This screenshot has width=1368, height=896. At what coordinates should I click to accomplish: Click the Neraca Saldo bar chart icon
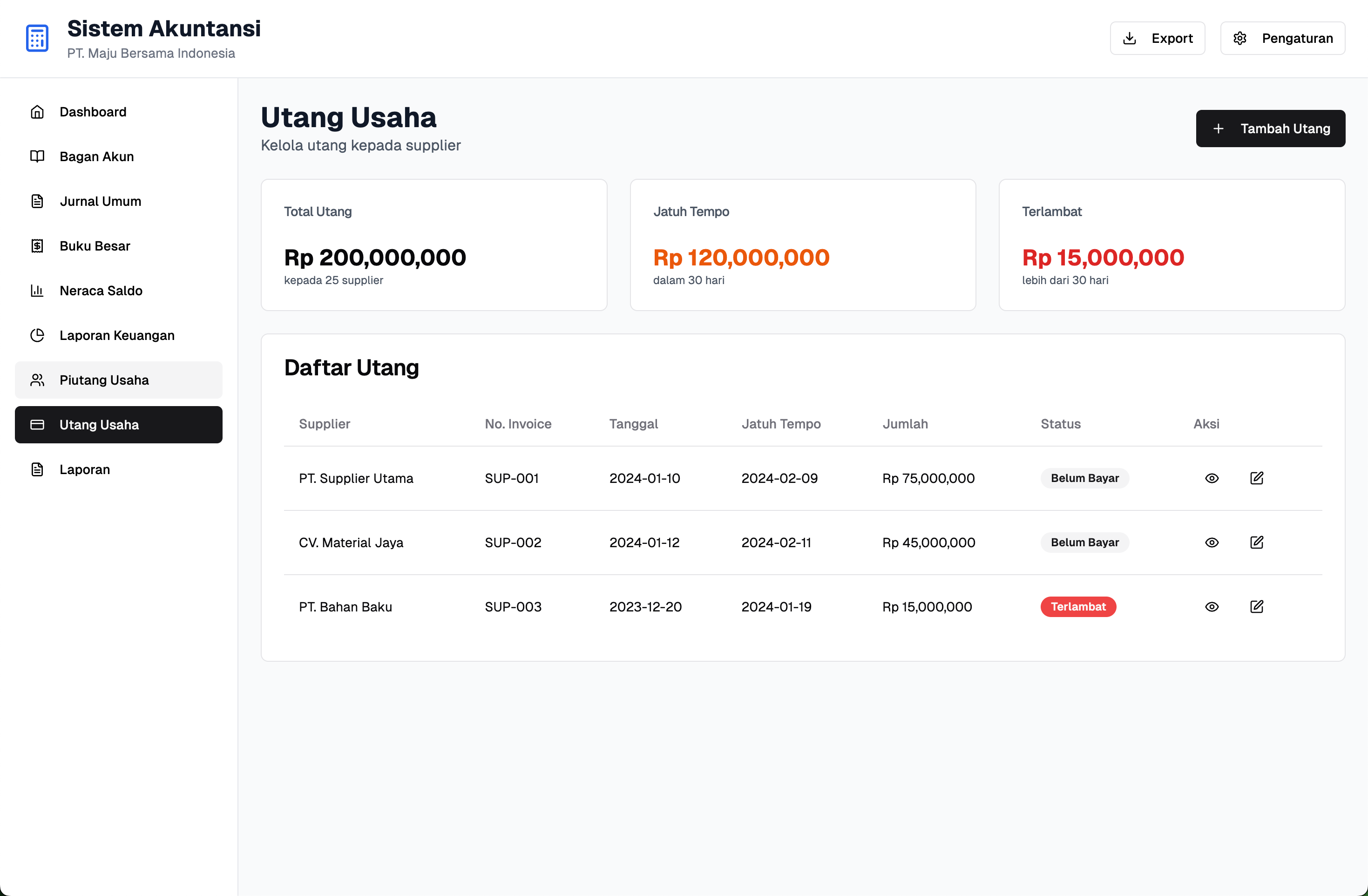tap(37, 291)
